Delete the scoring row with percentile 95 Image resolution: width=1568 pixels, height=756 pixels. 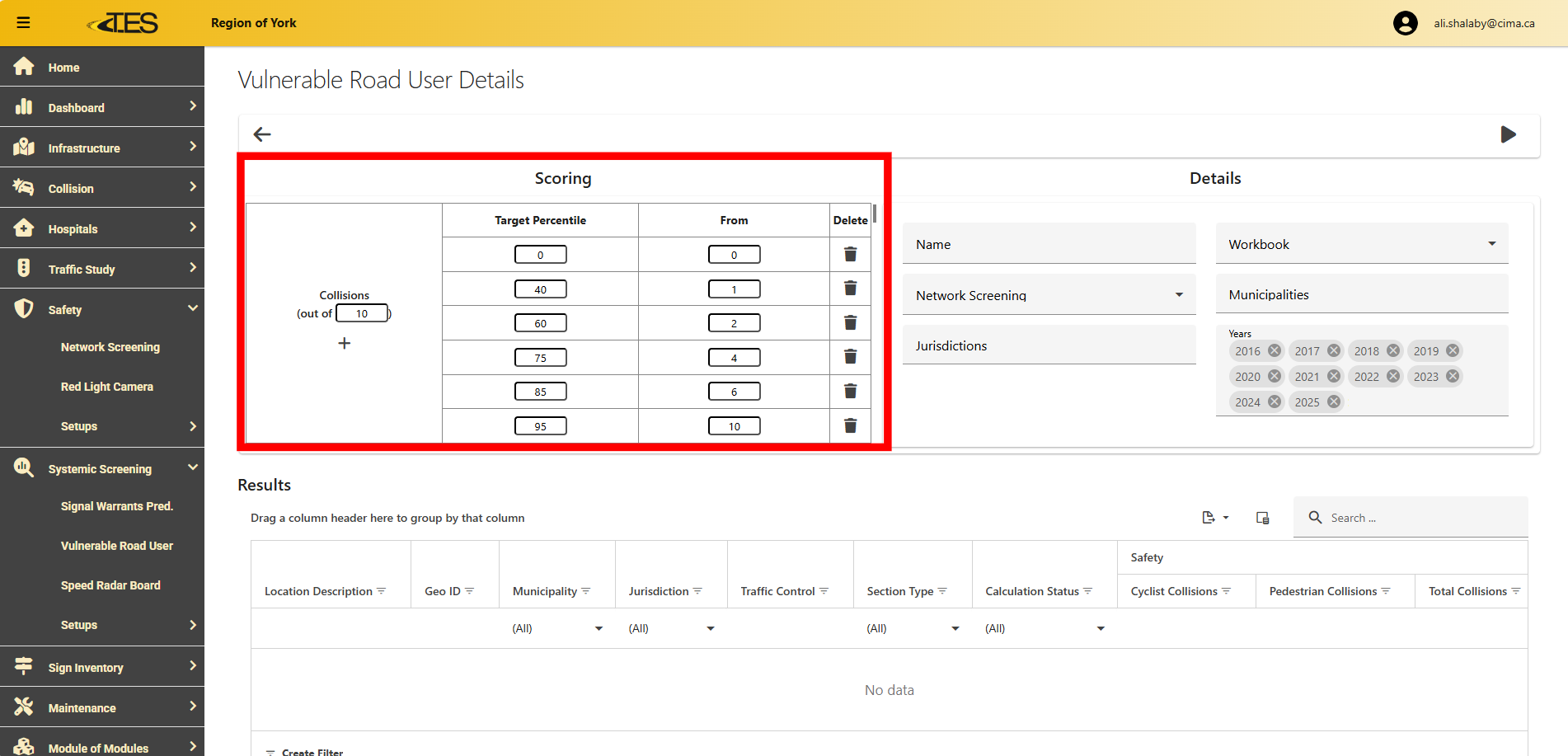click(850, 425)
